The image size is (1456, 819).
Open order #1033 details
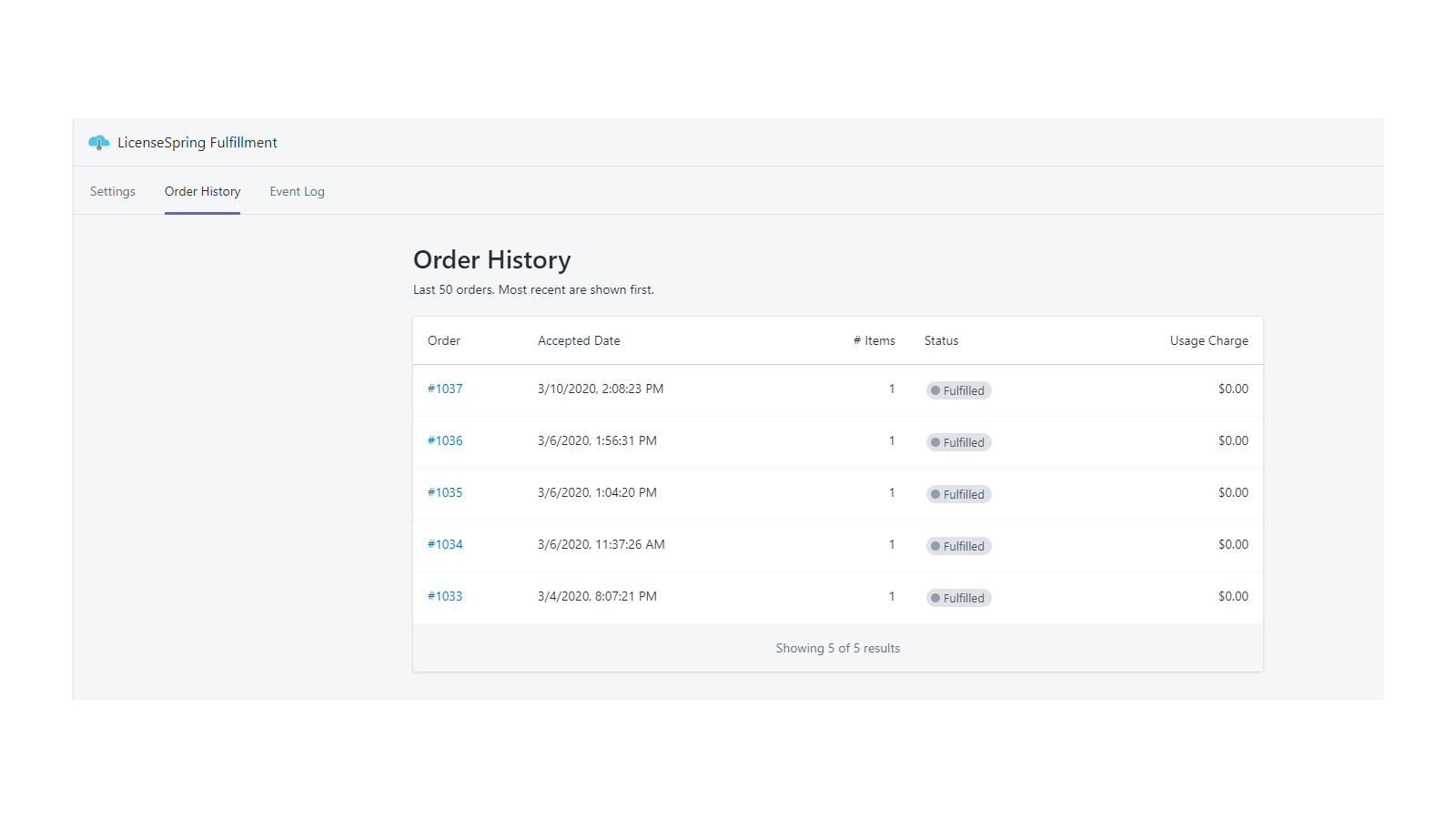pyautogui.click(x=445, y=595)
